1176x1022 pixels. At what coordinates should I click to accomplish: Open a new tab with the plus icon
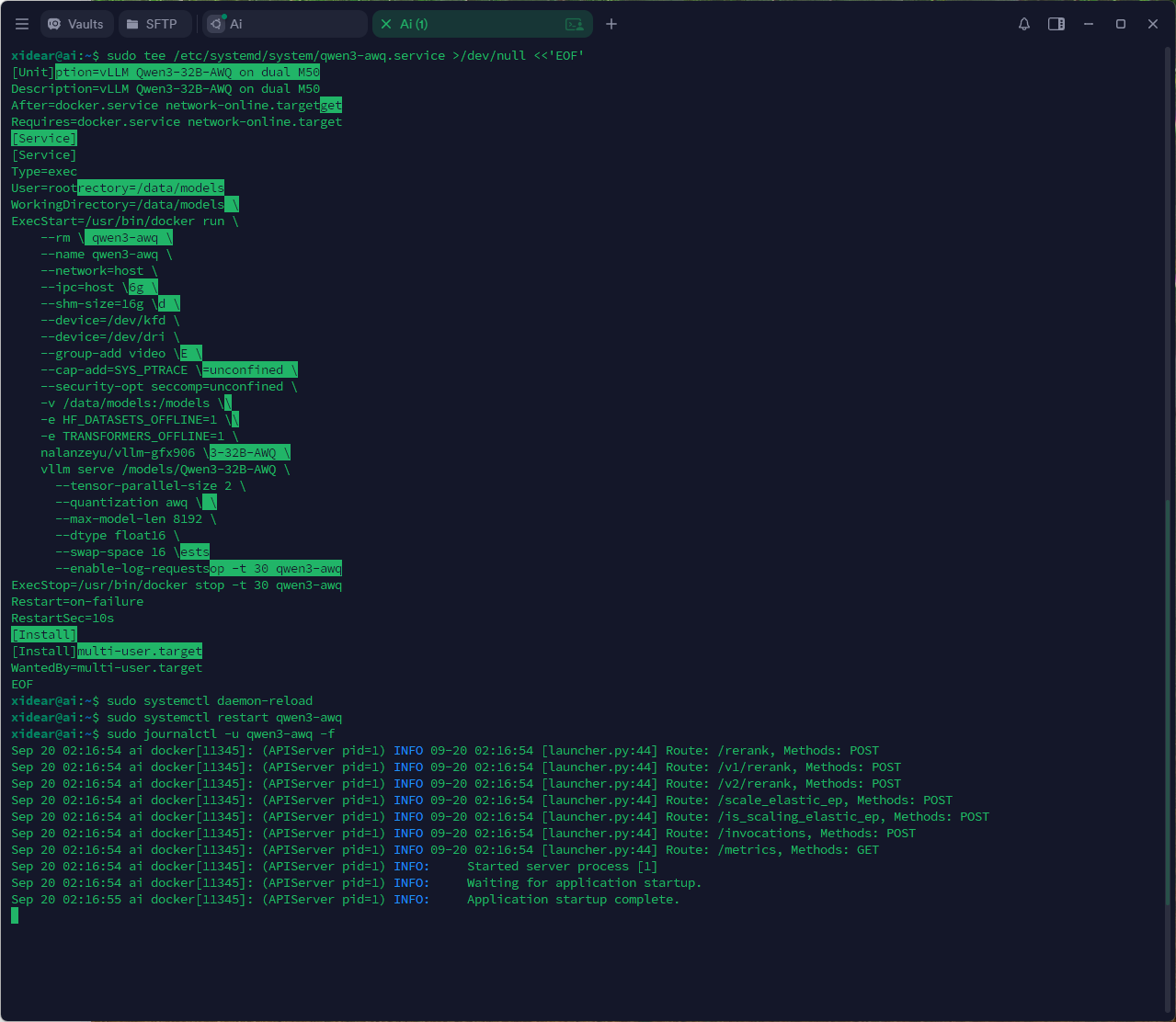pyautogui.click(x=611, y=24)
